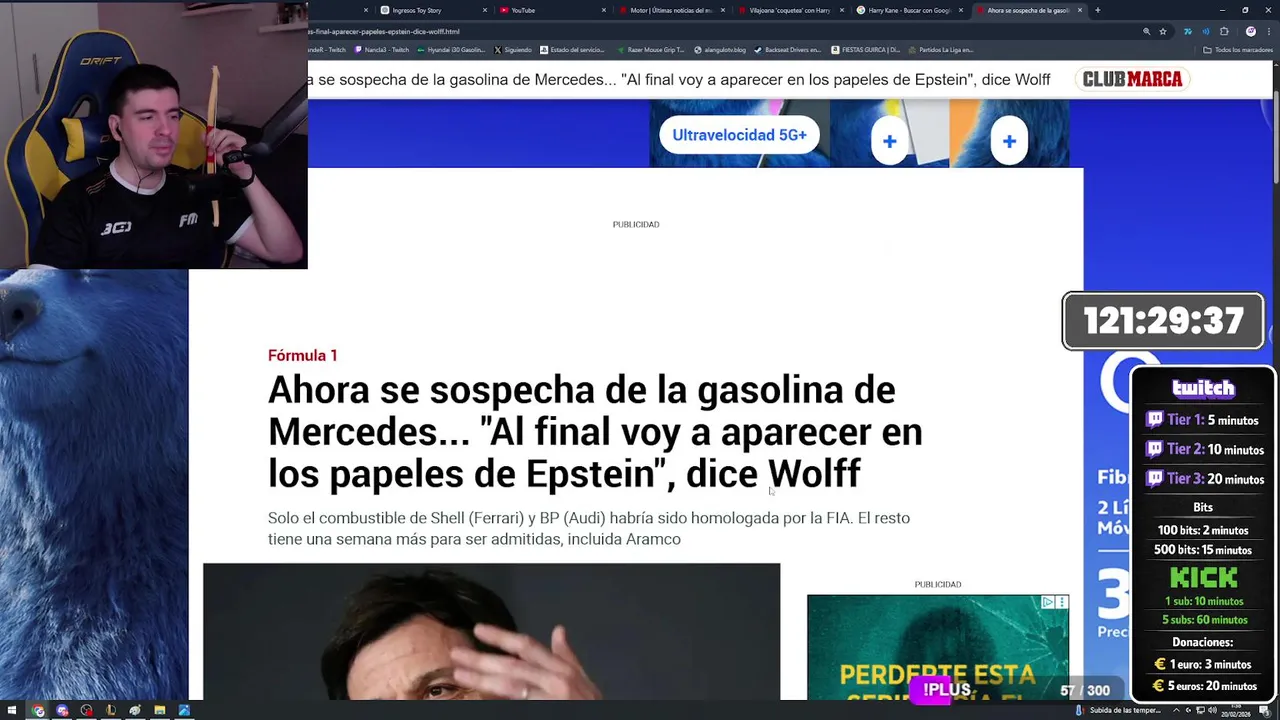Close the 'Harry Kane - Buscar con Google' tab

(x=961, y=10)
